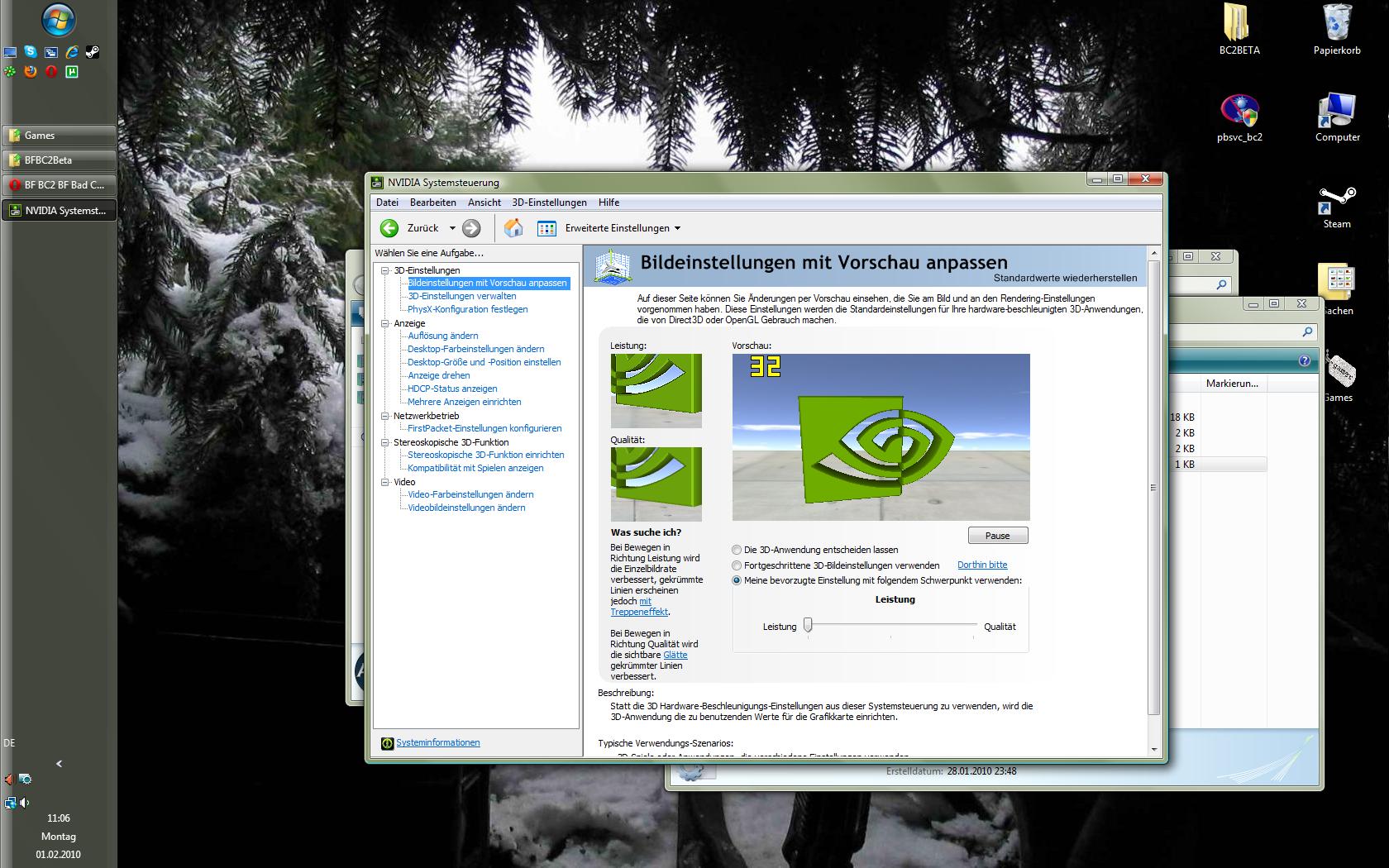Screen dimensions: 1389x868
Task: Click scroll down arrow in NVIDIA content pane
Action: 1154,749
